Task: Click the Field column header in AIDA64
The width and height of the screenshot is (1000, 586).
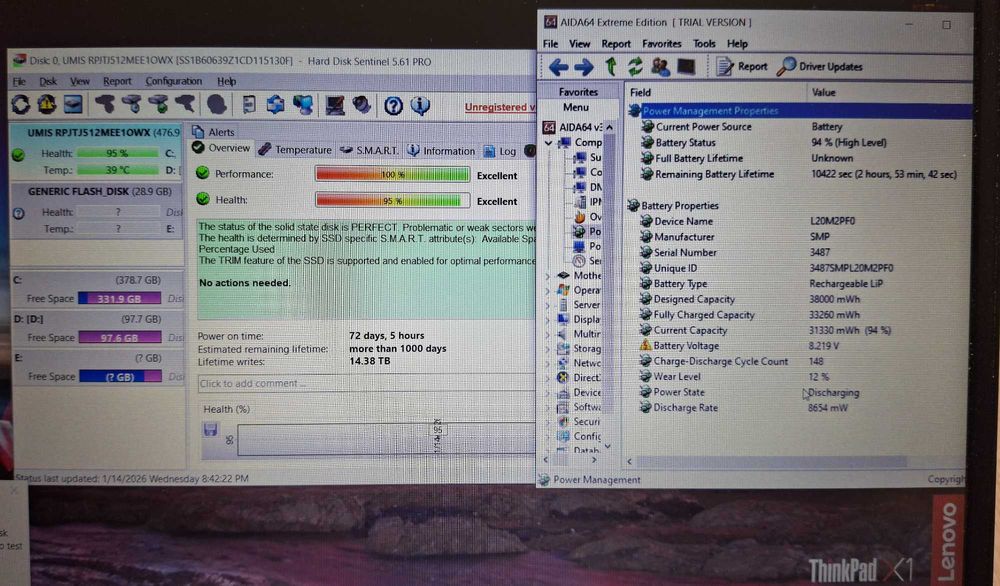Action: point(717,92)
